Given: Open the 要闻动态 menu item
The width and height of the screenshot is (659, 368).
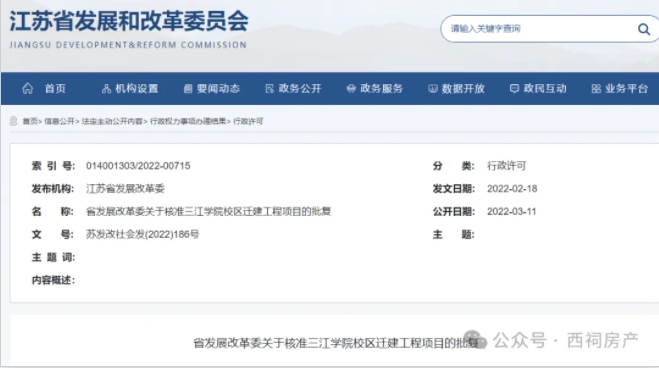Looking at the screenshot, I should coord(218,89).
